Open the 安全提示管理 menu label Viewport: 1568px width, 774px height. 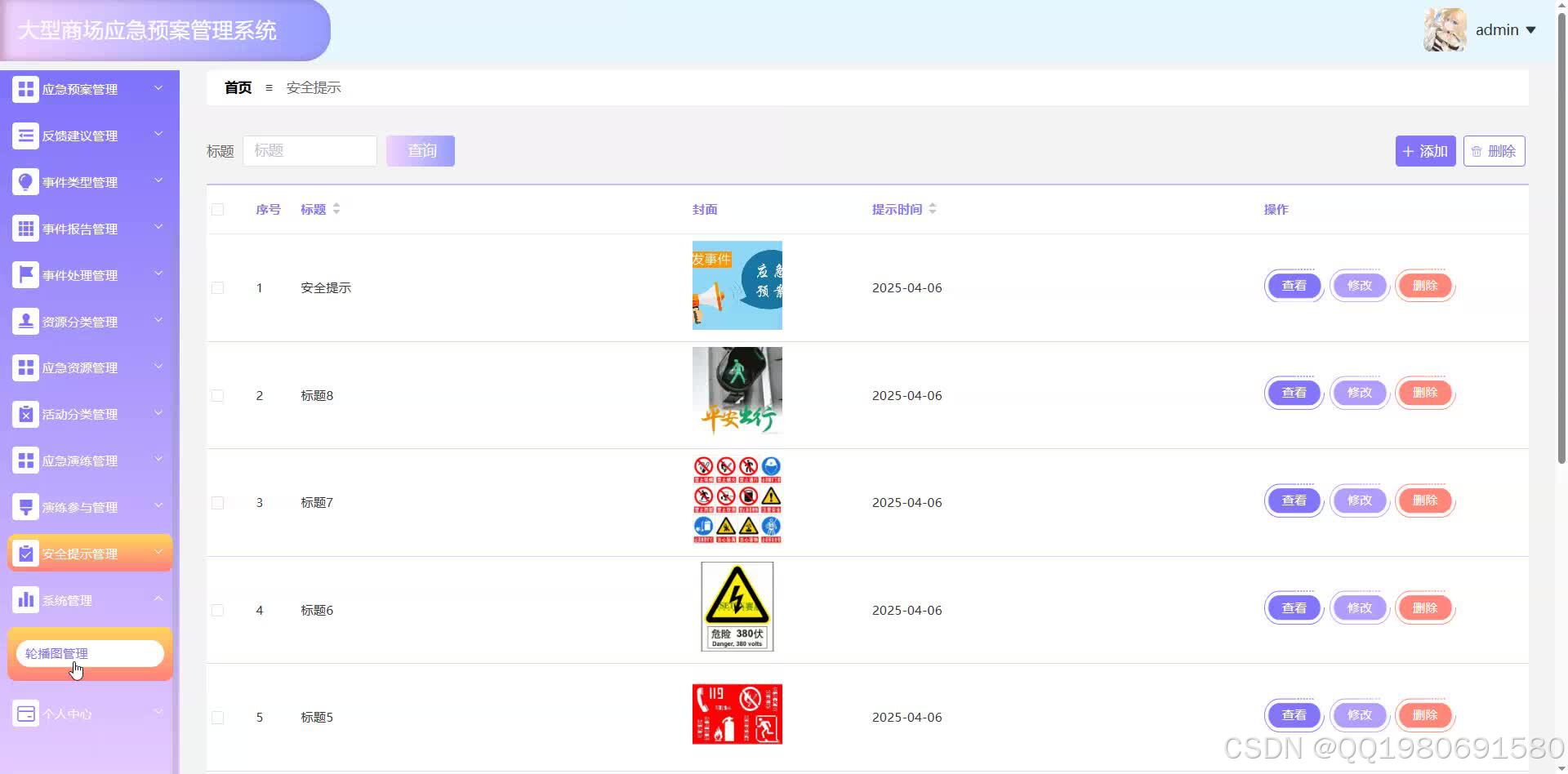[80, 554]
